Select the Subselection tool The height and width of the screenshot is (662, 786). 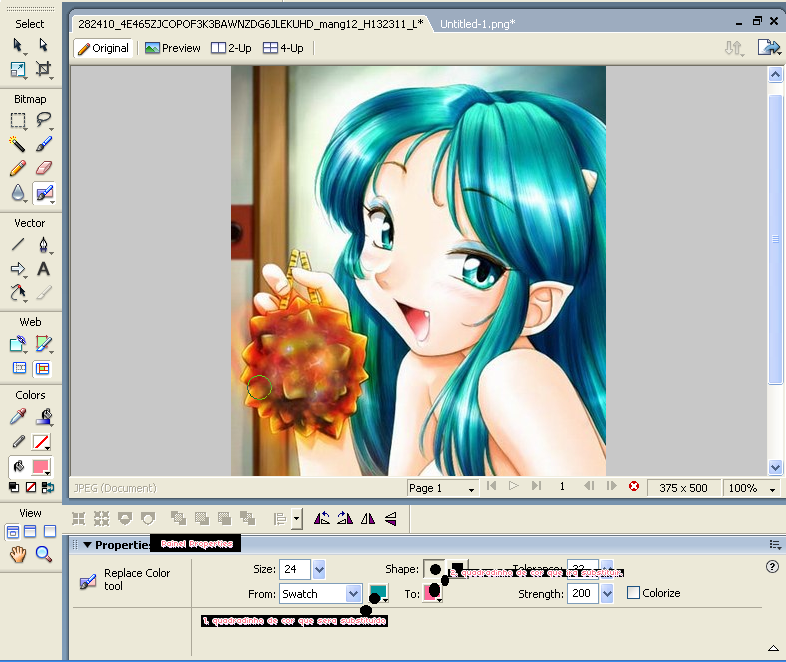coord(43,45)
